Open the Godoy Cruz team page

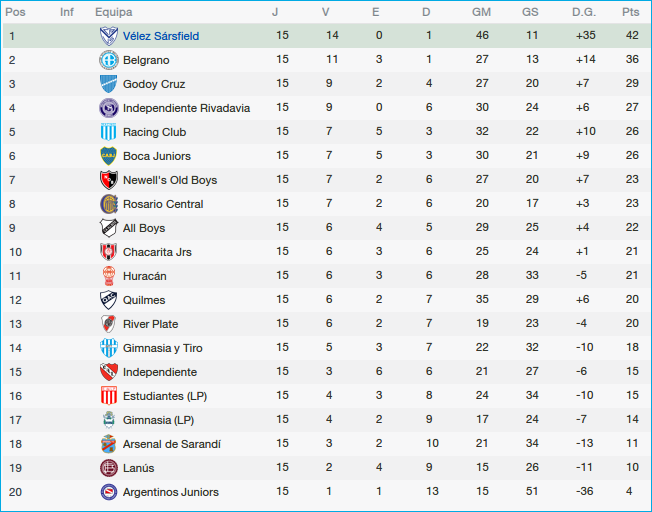click(x=154, y=84)
